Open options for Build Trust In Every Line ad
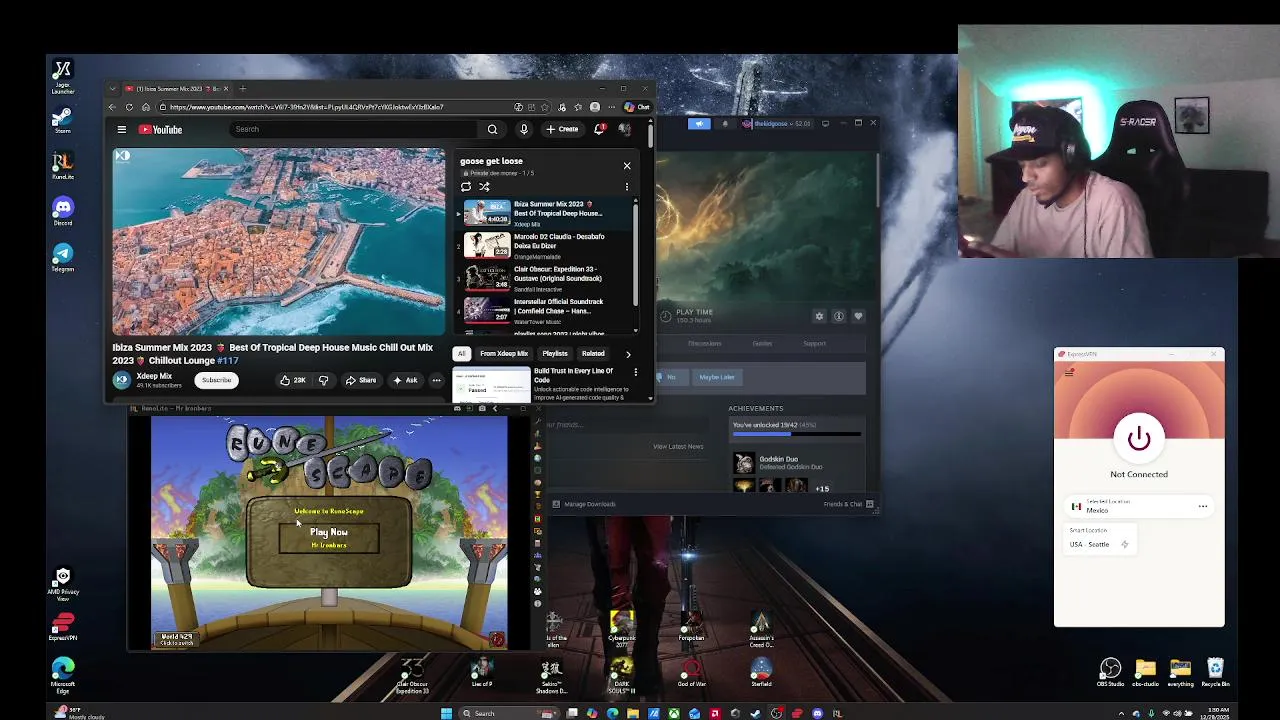This screenshot has width=1280, height=720. coord(635,372)
